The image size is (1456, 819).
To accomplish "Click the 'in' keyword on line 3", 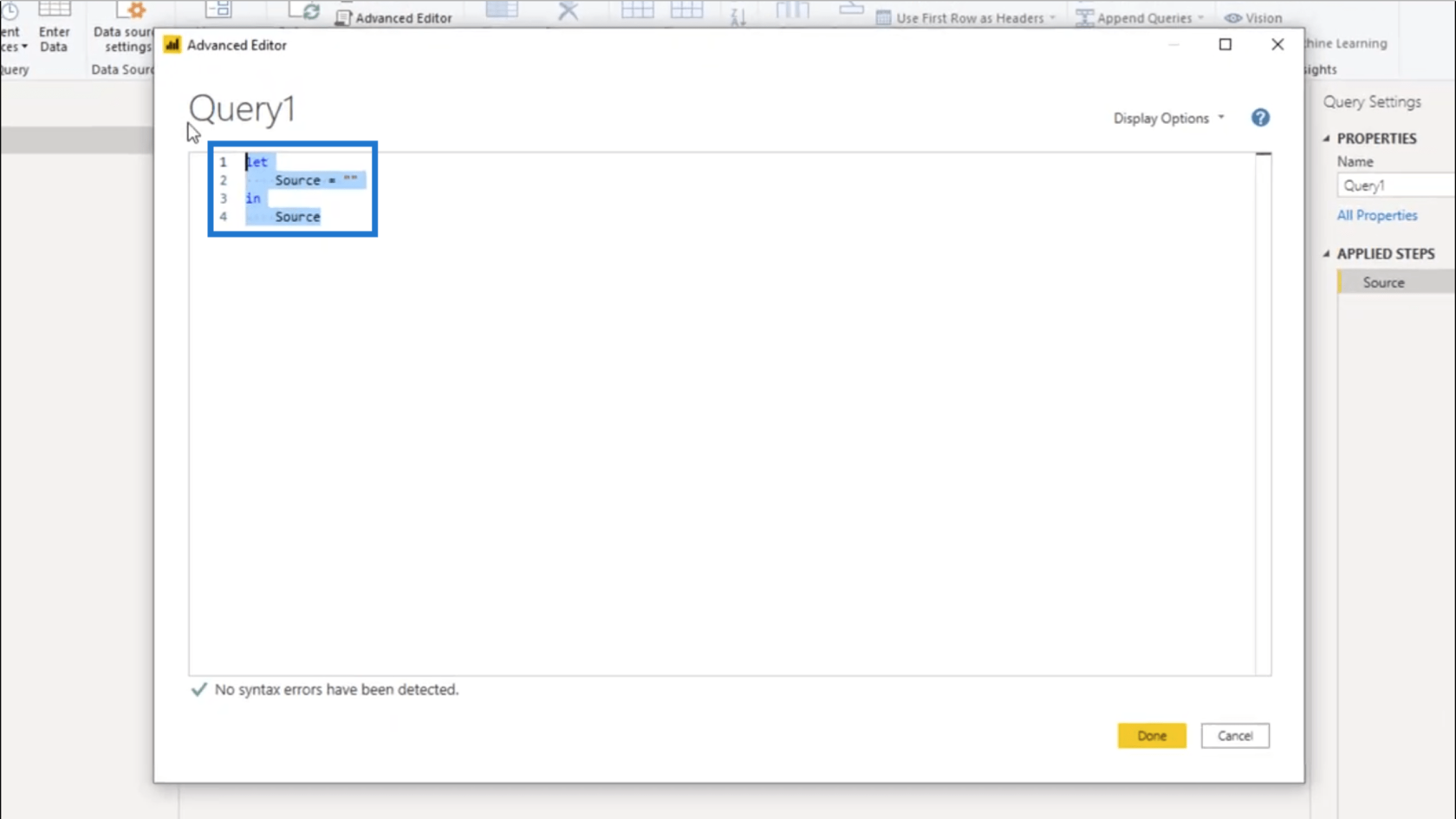I will [x=253, y=198].
